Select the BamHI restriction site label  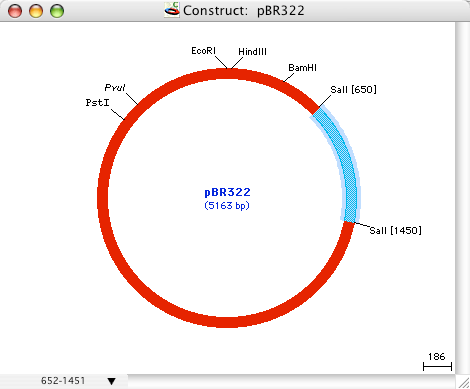[302, 68]
